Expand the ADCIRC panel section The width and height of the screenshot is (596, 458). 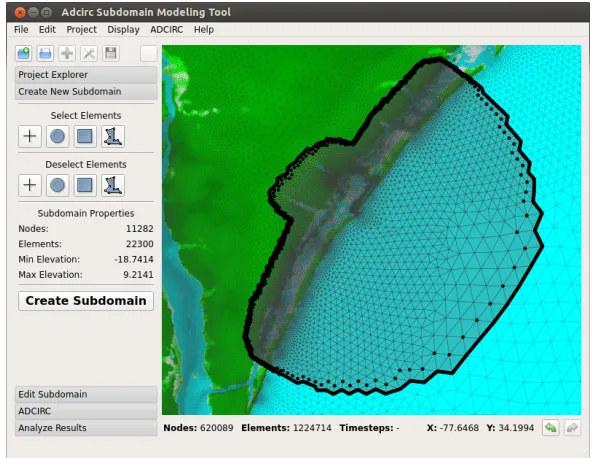[86, 411]
